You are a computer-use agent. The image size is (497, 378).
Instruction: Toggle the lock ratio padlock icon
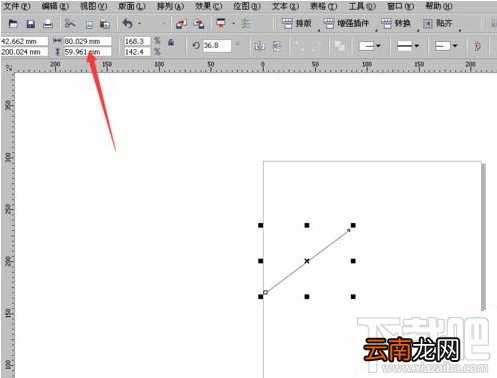pyautogui.click(x=171, y=42)
